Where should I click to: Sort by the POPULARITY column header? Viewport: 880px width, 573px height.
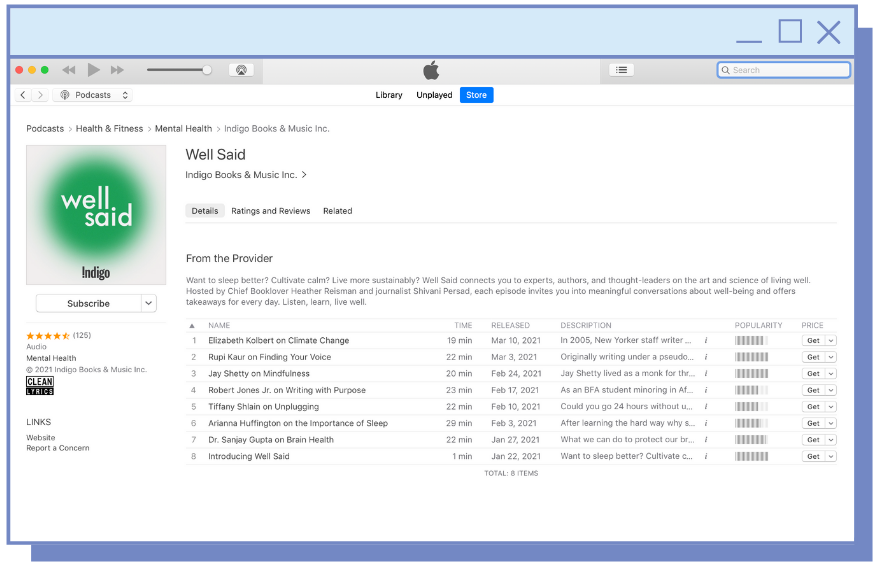pyautogui.click(x=758, y=326)
